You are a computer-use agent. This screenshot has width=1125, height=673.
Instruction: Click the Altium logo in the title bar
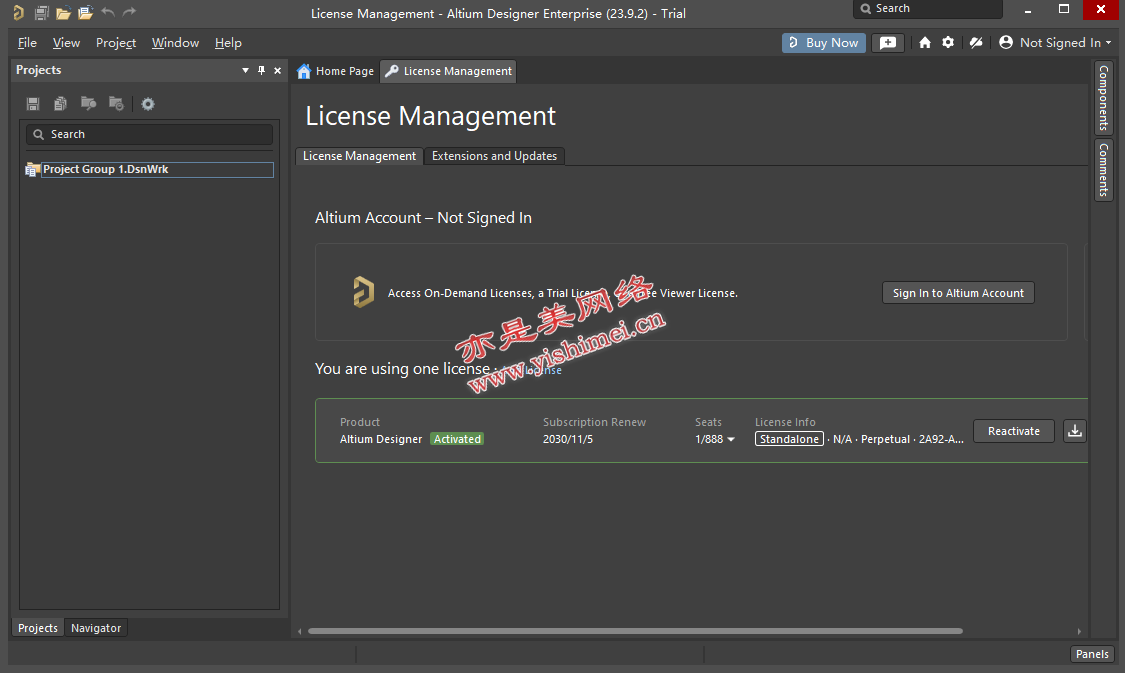[19, 12]
